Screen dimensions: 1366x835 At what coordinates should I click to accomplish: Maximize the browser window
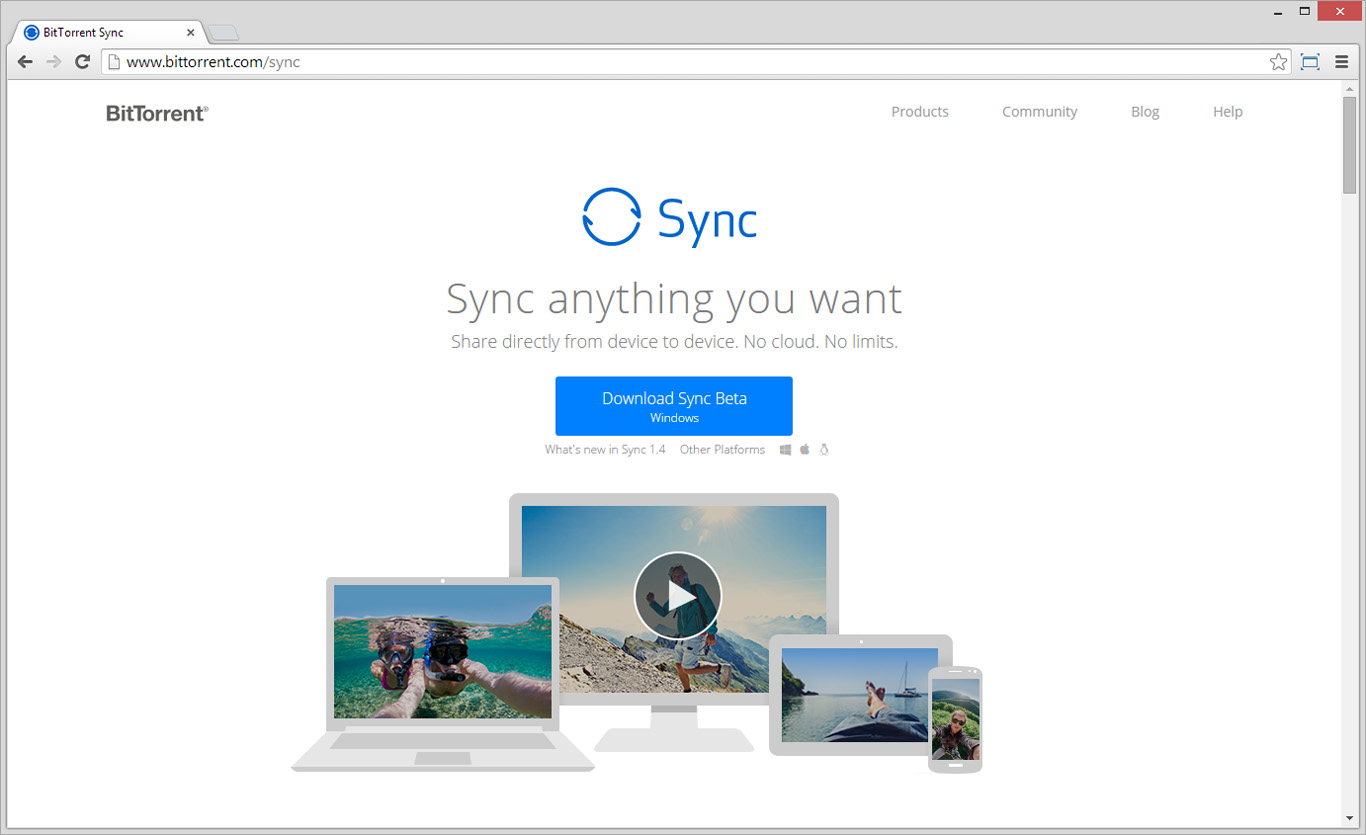(1304, 12)
